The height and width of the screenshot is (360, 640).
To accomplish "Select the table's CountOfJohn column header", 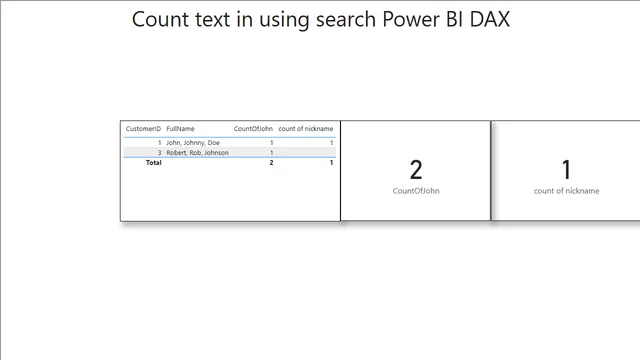I will (253, 129).
